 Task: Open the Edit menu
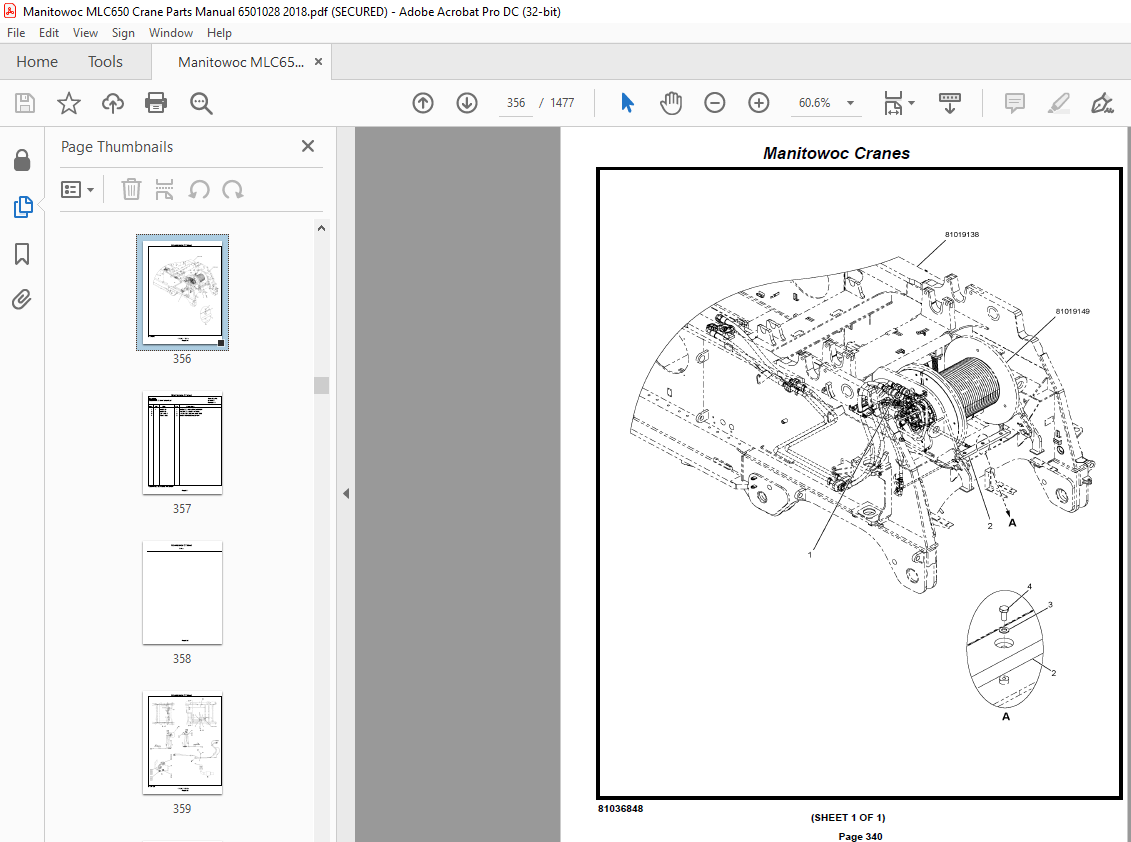[49, 32]
